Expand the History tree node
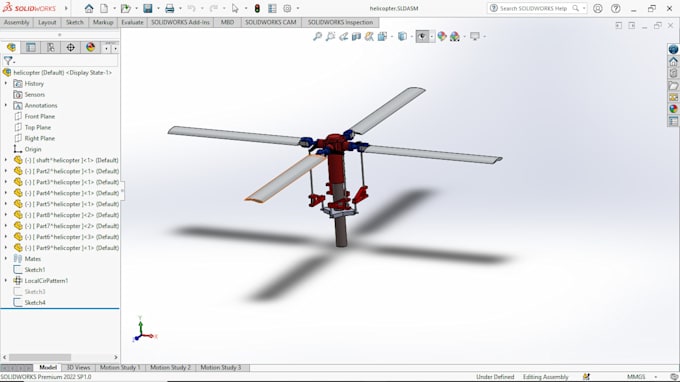Image resolution: width=680 pixels, height=382 pixels. 6,83
